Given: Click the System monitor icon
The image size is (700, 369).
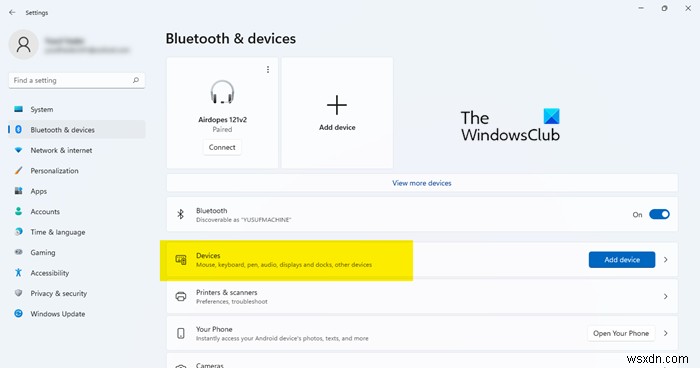Looking at the screenshot, I should pyautogui.click(x=18, y=109).
